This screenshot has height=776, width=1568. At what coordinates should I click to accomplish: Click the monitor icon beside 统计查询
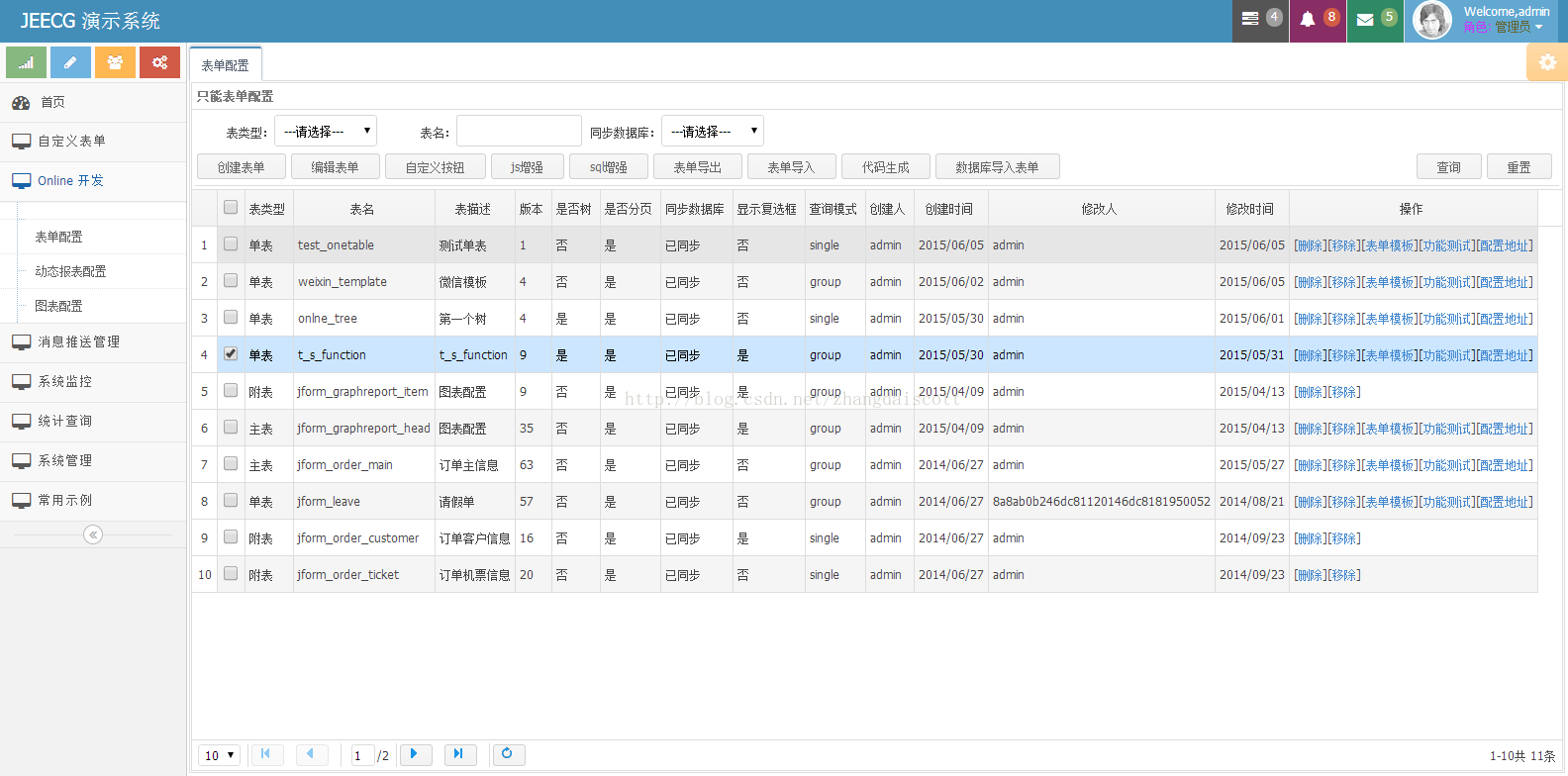[x=21, y=422]
